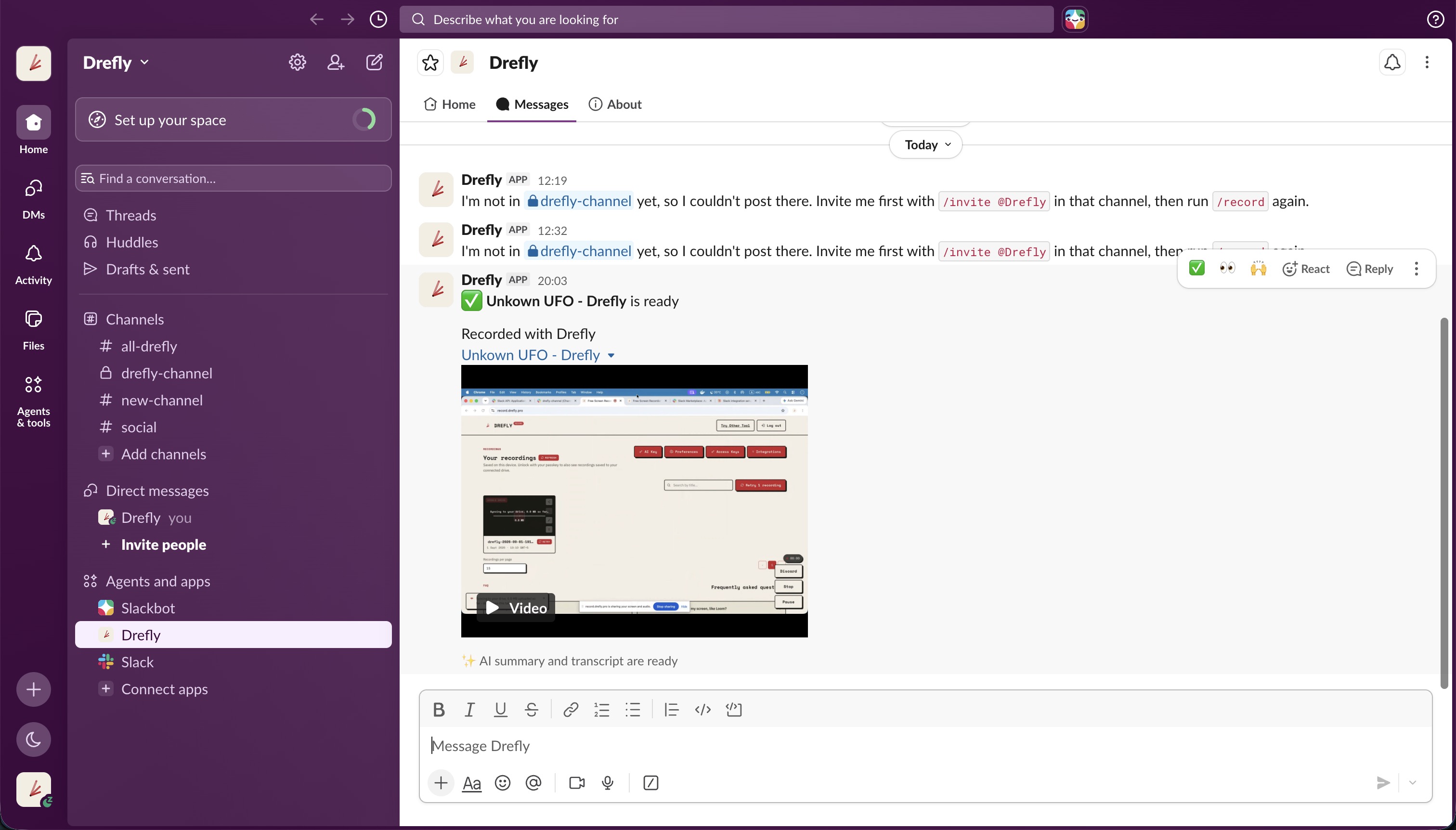Click the plus attachment button in composer
The width and height of the screenshot is (1456, 830).
[x=441, y=783]
